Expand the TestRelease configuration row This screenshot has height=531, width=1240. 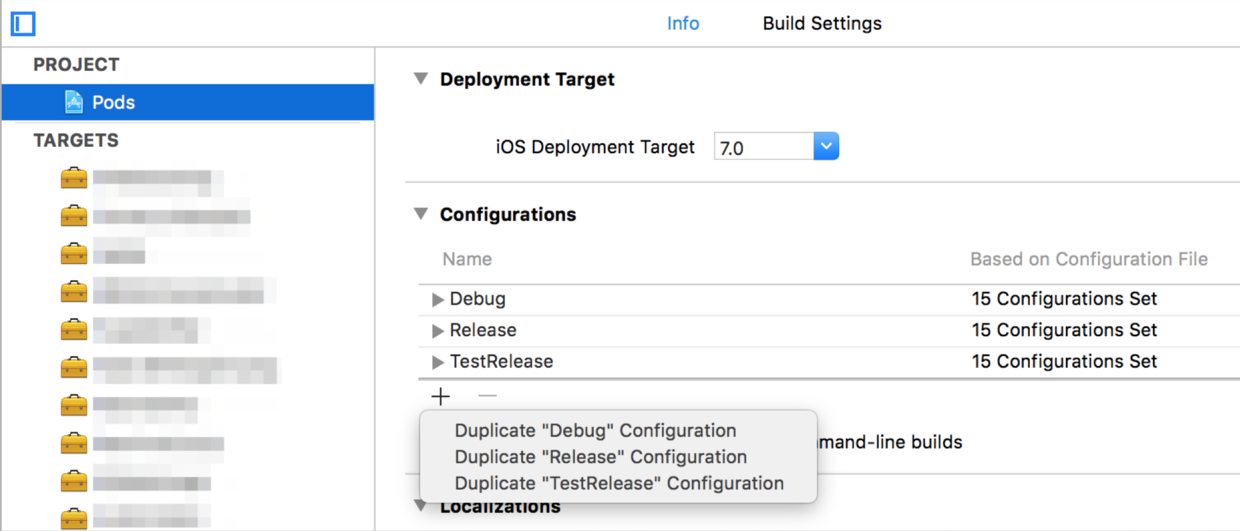pyautogui.click(x=438, y=362)
